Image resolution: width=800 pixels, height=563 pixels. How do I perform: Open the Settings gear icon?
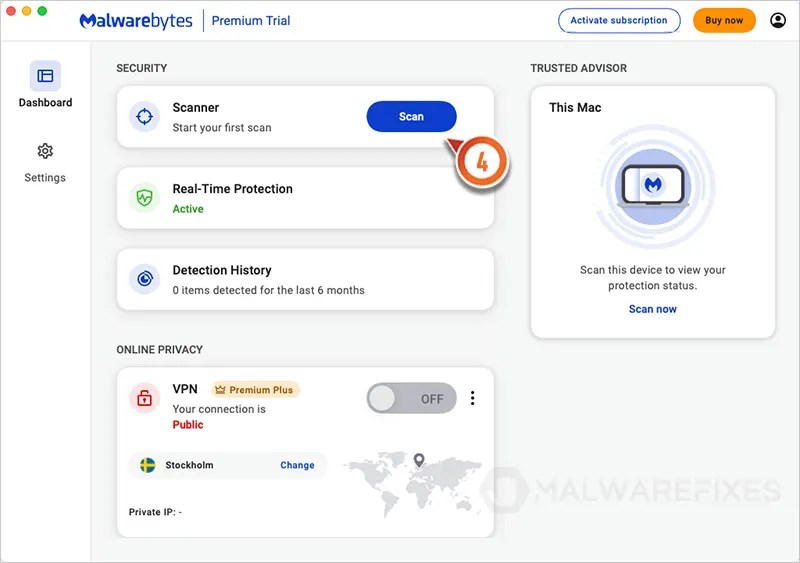(x=45, y=151)
